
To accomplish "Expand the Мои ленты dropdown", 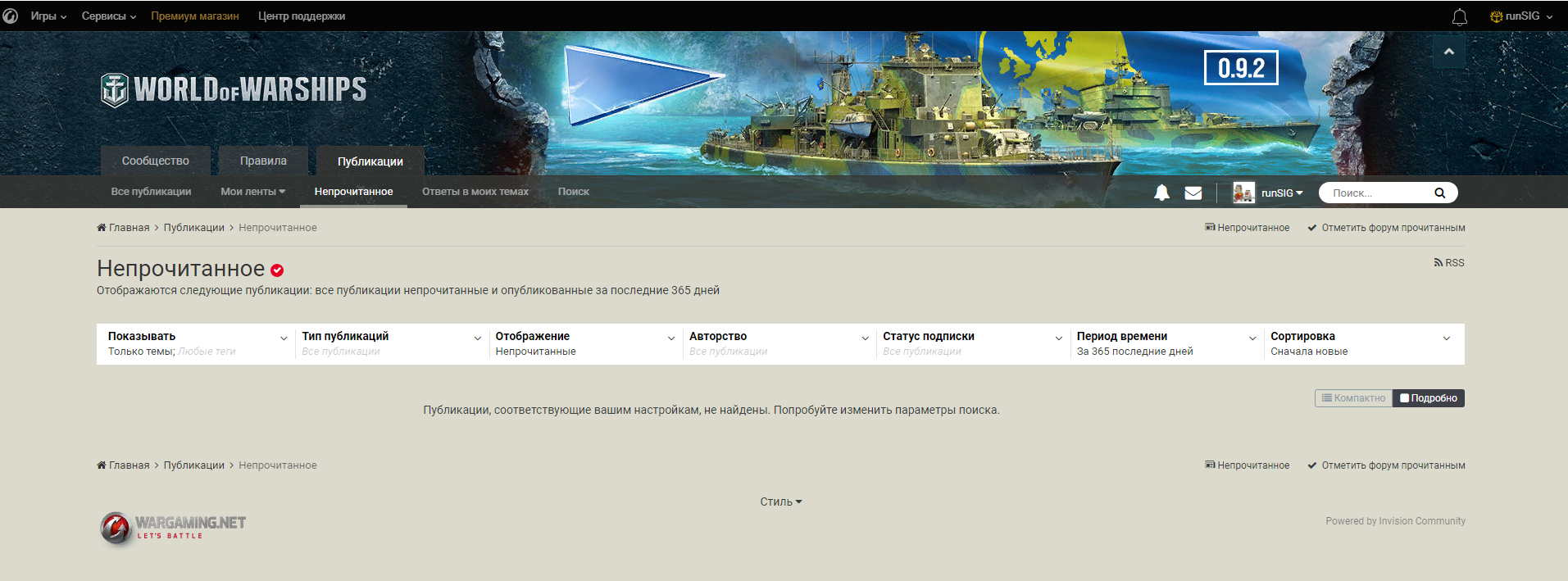I will coord(253,192).
